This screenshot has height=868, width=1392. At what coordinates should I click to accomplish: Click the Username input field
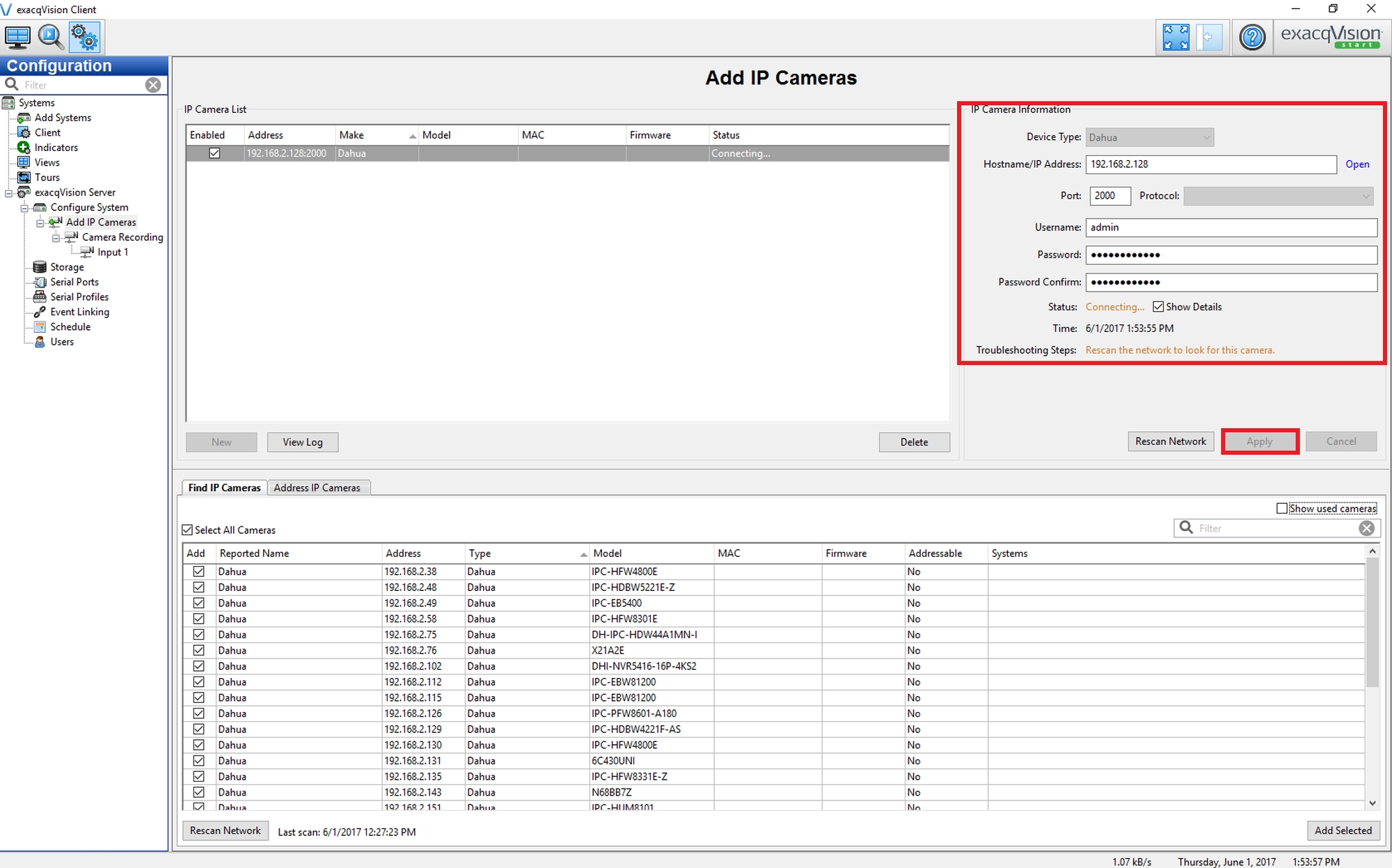(1230, 228)
